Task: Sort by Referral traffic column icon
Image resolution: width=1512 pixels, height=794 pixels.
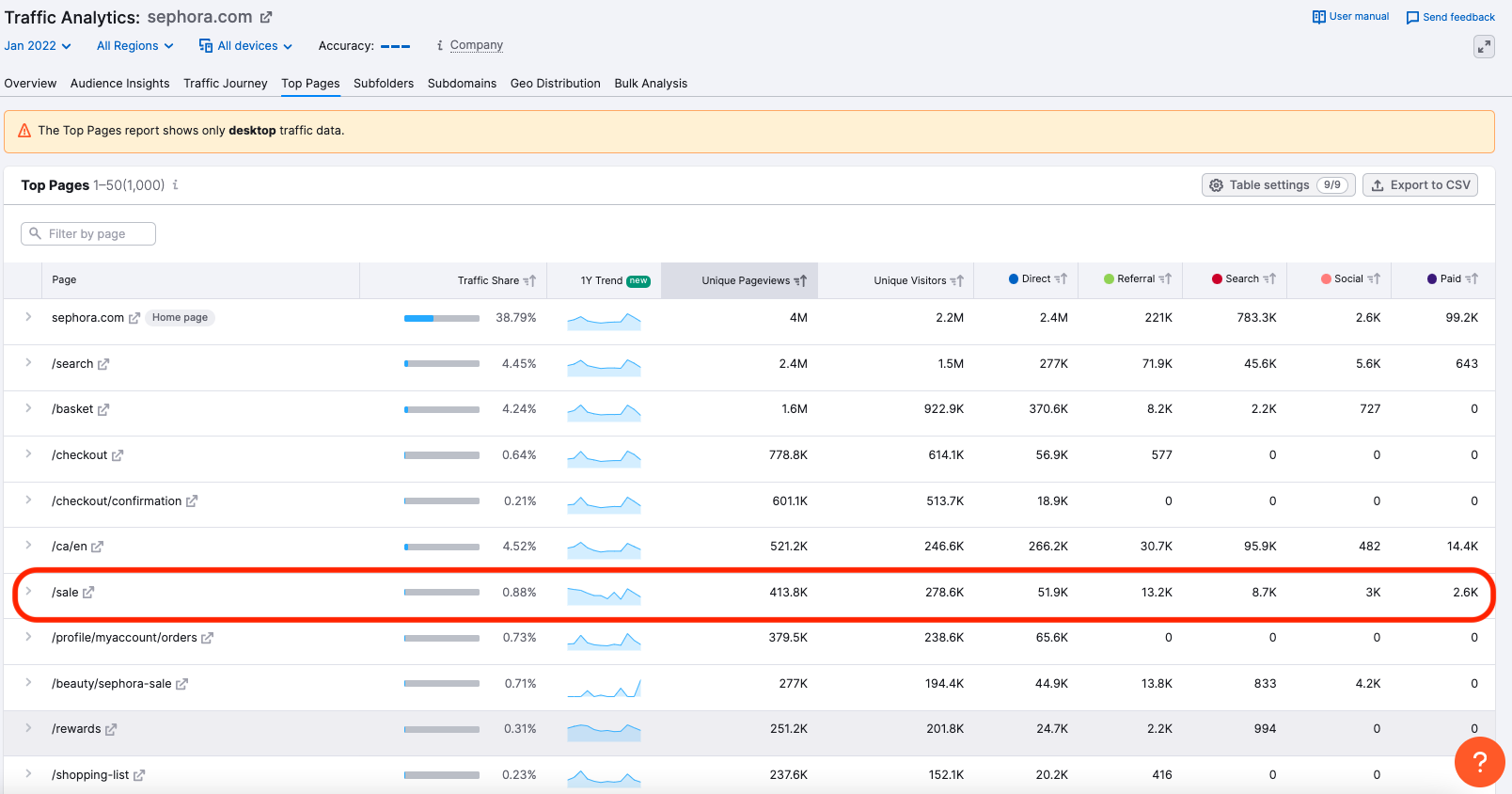Action: pyautogui.click(x=1165, y=278)
